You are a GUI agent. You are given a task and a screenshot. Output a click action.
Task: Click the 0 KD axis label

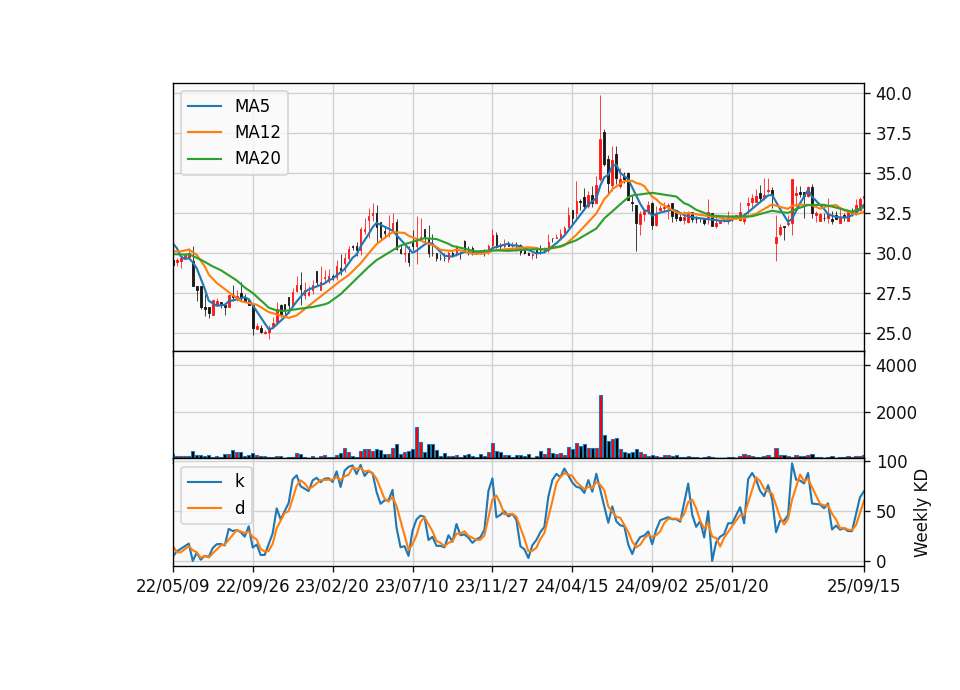[x=880, y=561]
